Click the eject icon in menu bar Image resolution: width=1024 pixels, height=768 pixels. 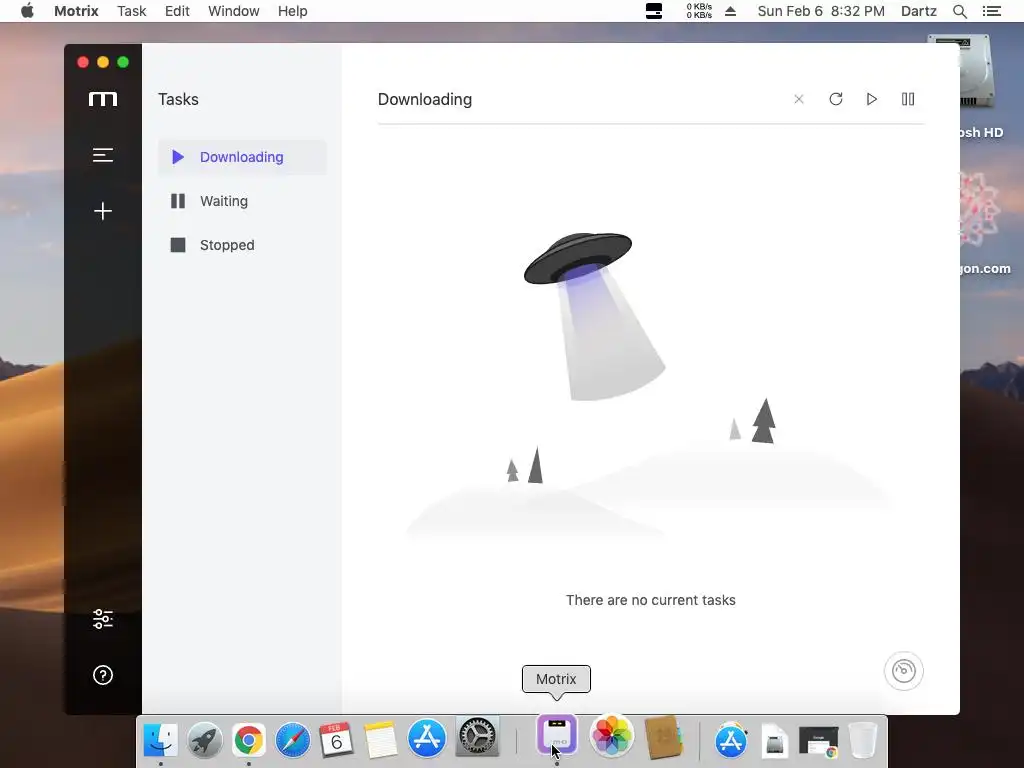click(x=731, y=11)
